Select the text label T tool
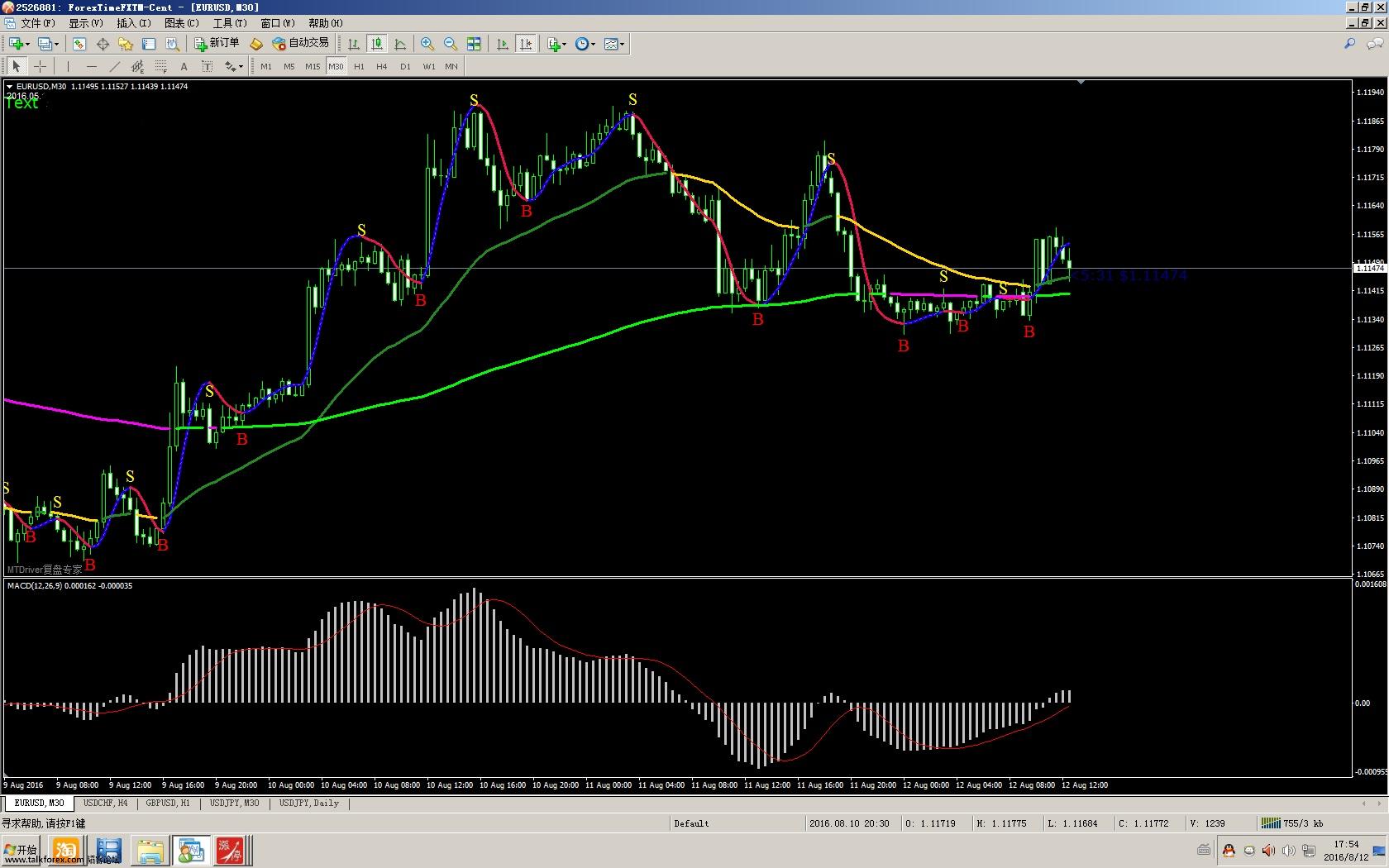 207,66
